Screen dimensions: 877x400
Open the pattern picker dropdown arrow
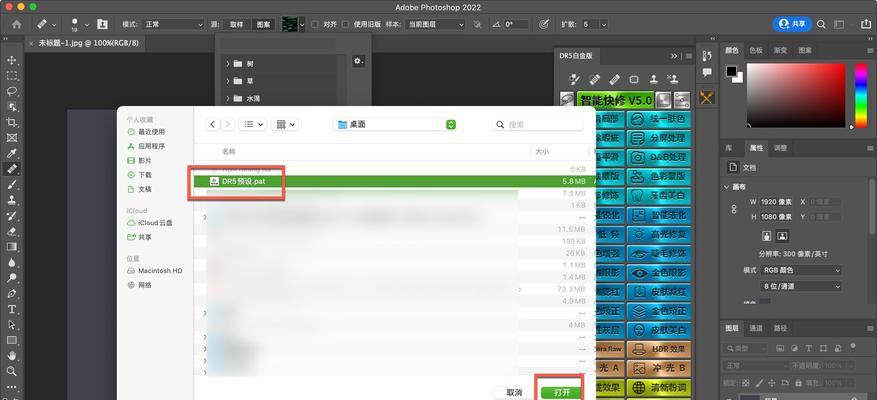[x=302, y=25]
